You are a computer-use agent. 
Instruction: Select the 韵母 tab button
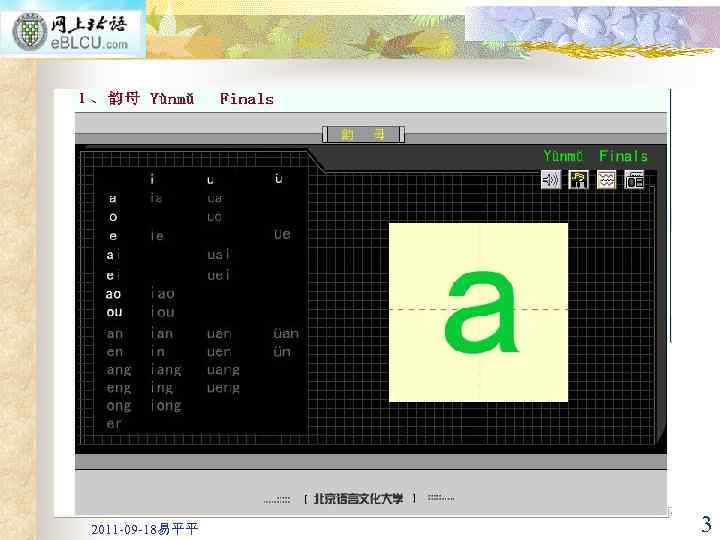pos(363,135)
